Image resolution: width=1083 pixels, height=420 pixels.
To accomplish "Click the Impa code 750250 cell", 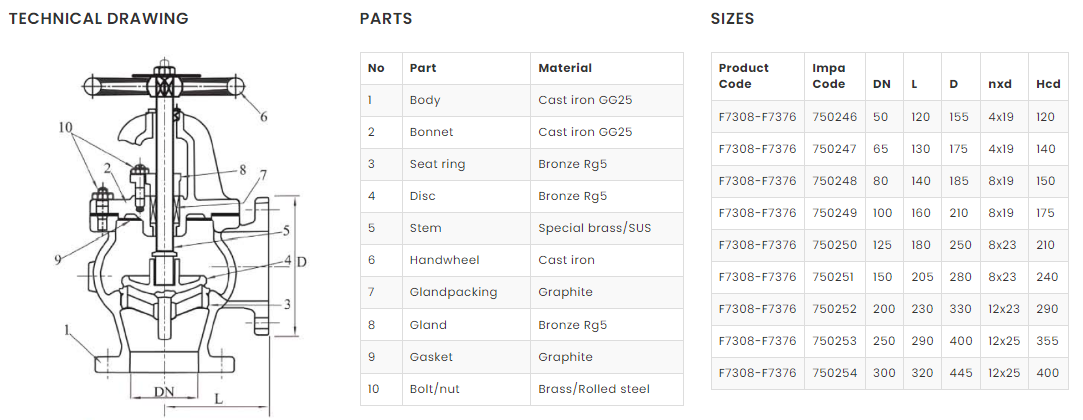I will pyautogui.click(x=835, y=245).
